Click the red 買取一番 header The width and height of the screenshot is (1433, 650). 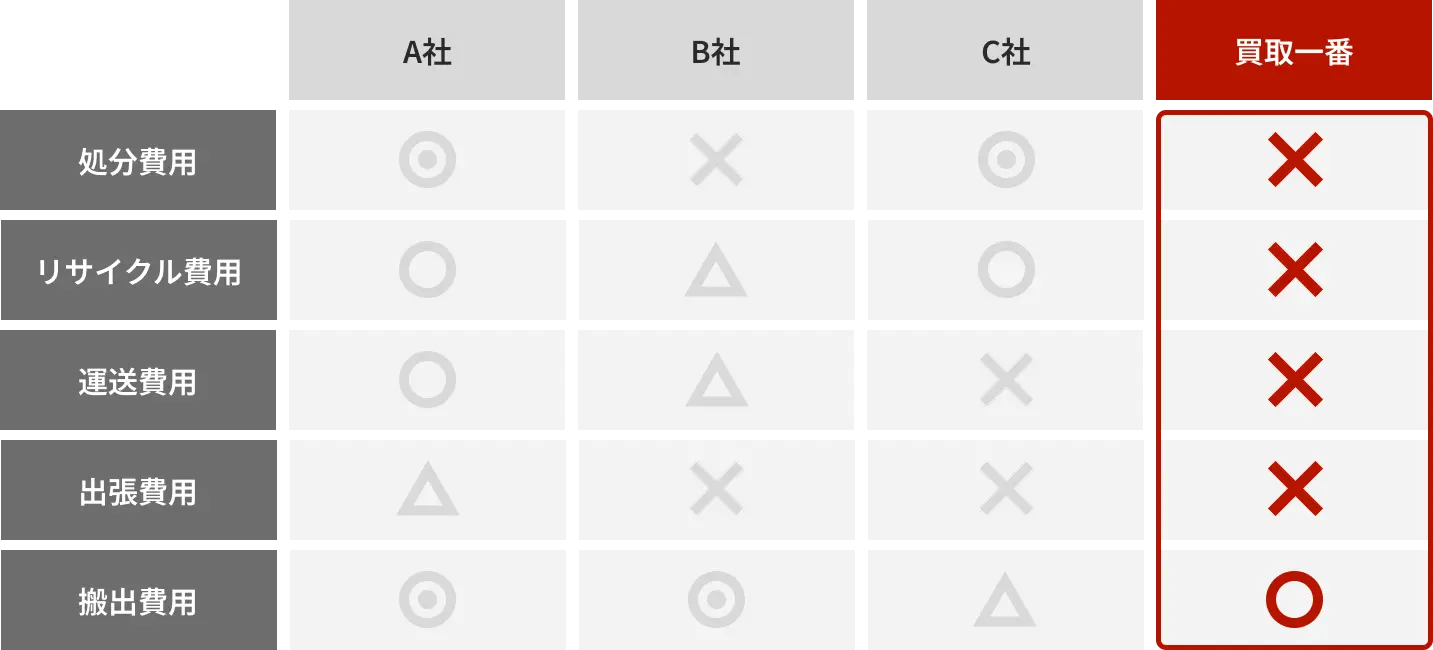pos(1294,52)
